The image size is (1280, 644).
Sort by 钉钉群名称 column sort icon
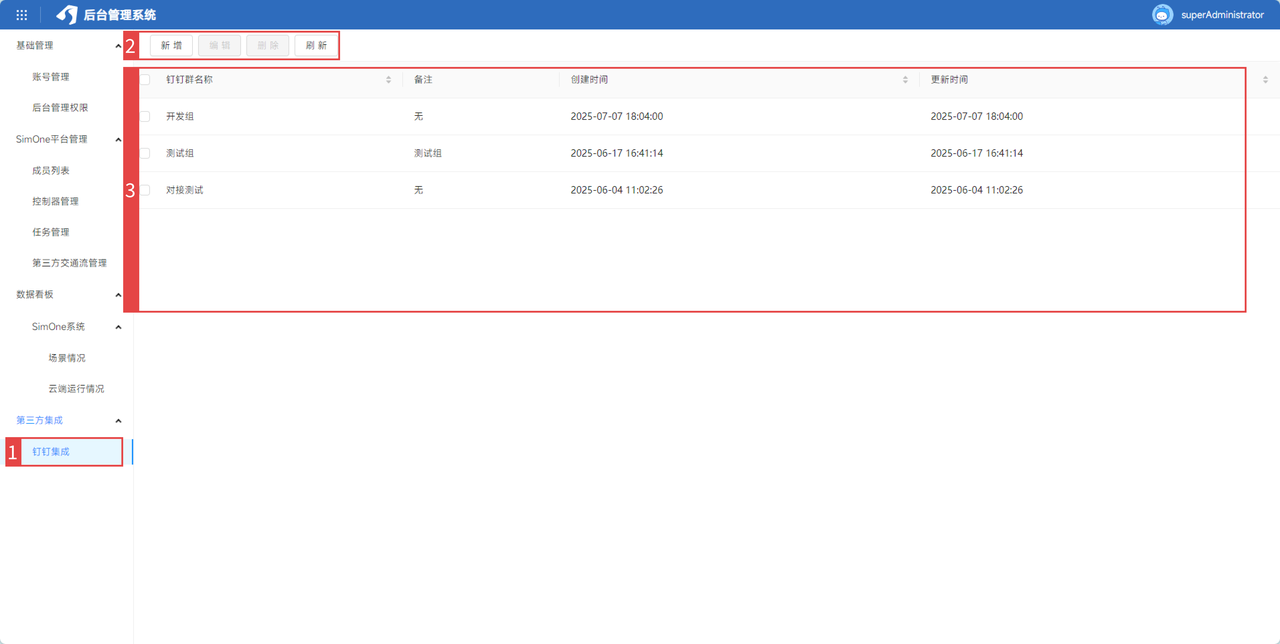[x=389, y=80]
